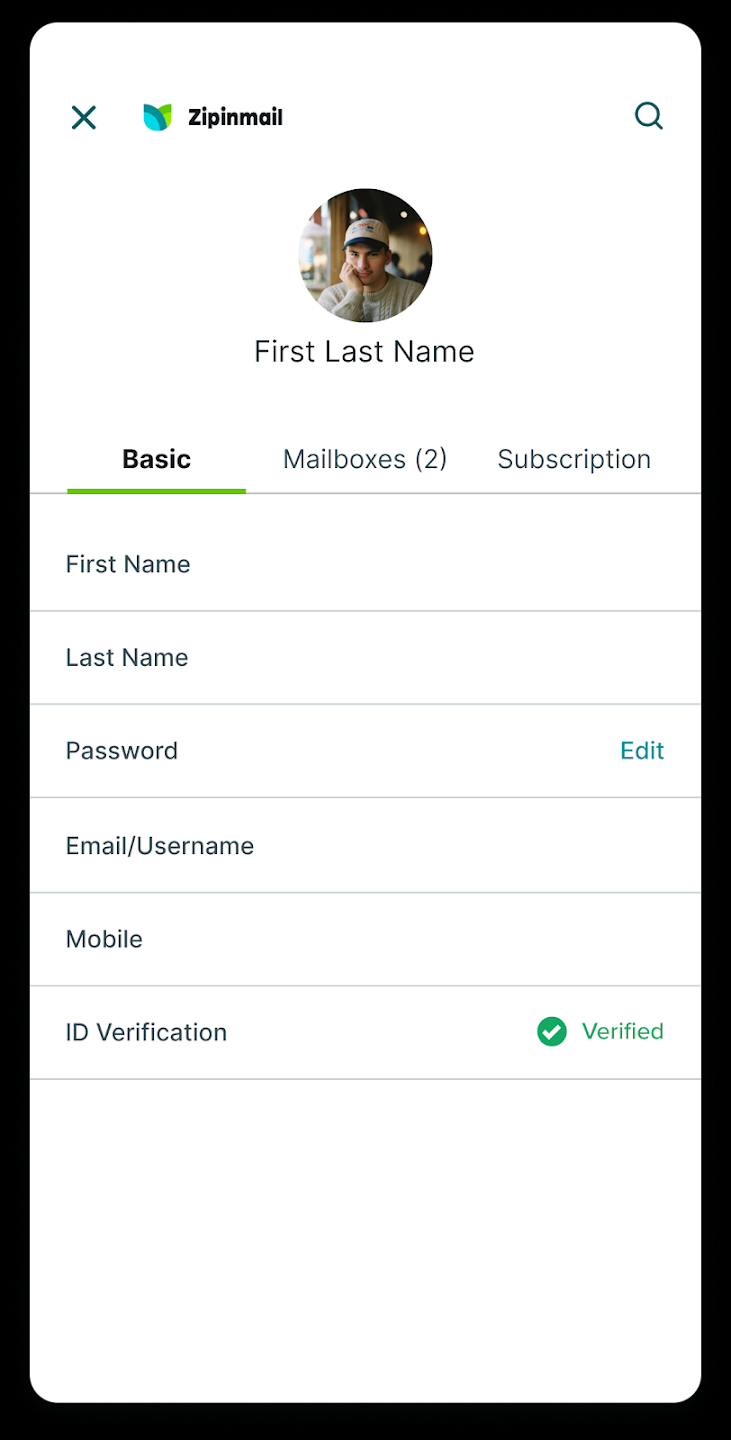Click the Mobile label text
This screenshot has width=731, height=1440.
104,939
